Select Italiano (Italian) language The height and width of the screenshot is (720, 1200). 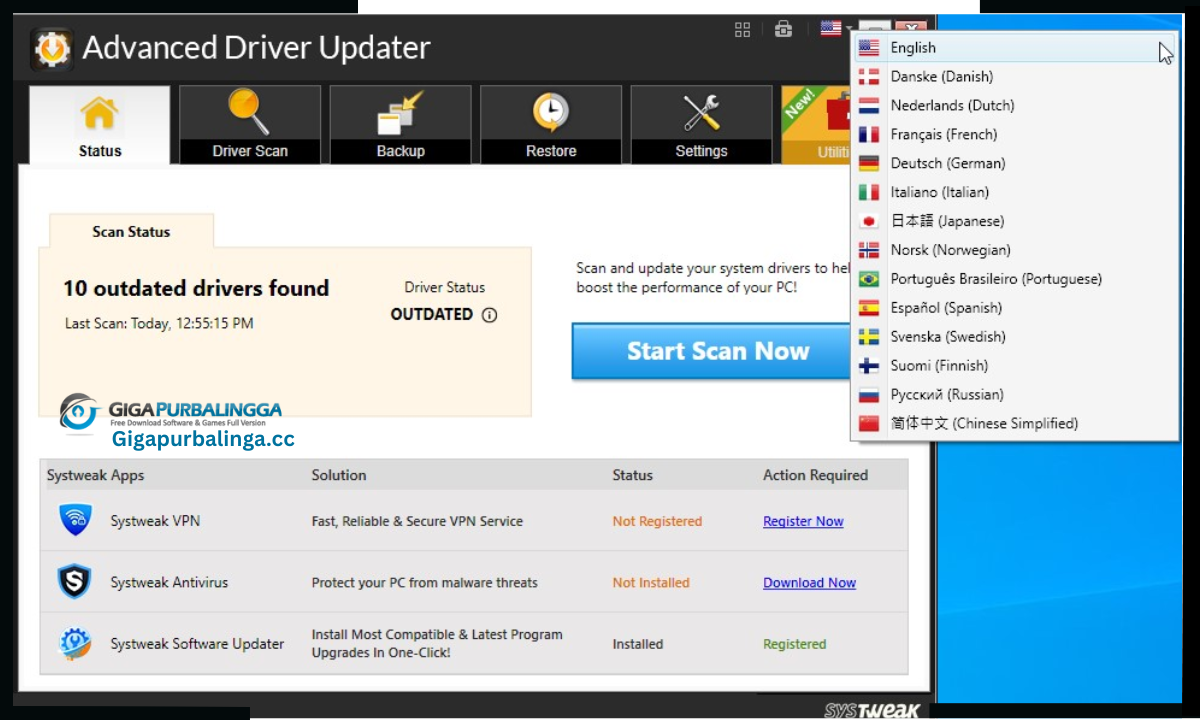[x=1015, y=192]
